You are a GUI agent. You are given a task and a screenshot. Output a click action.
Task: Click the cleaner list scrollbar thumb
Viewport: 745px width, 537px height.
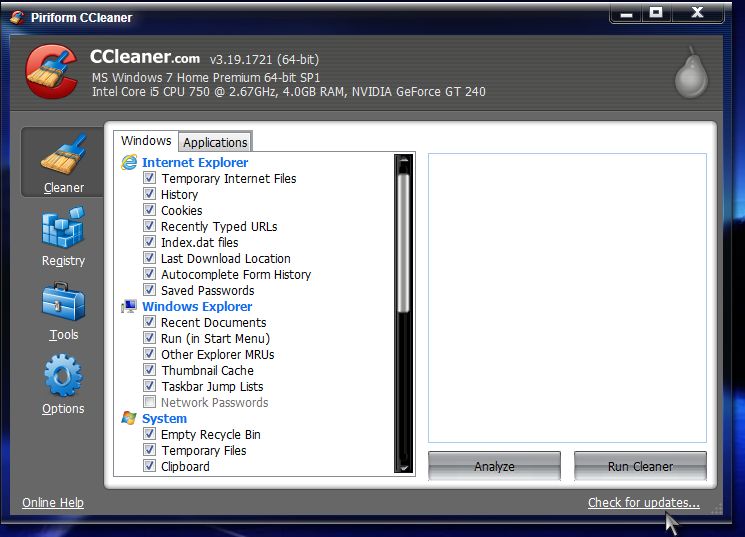(x=403, y=242)
